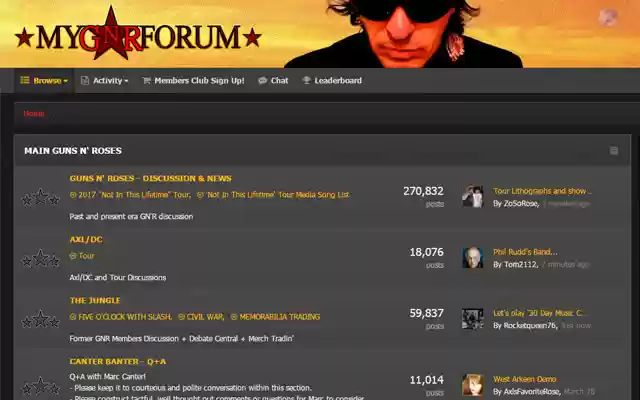Click 'Just now' timestamp by Rocketqueen76

576,326
